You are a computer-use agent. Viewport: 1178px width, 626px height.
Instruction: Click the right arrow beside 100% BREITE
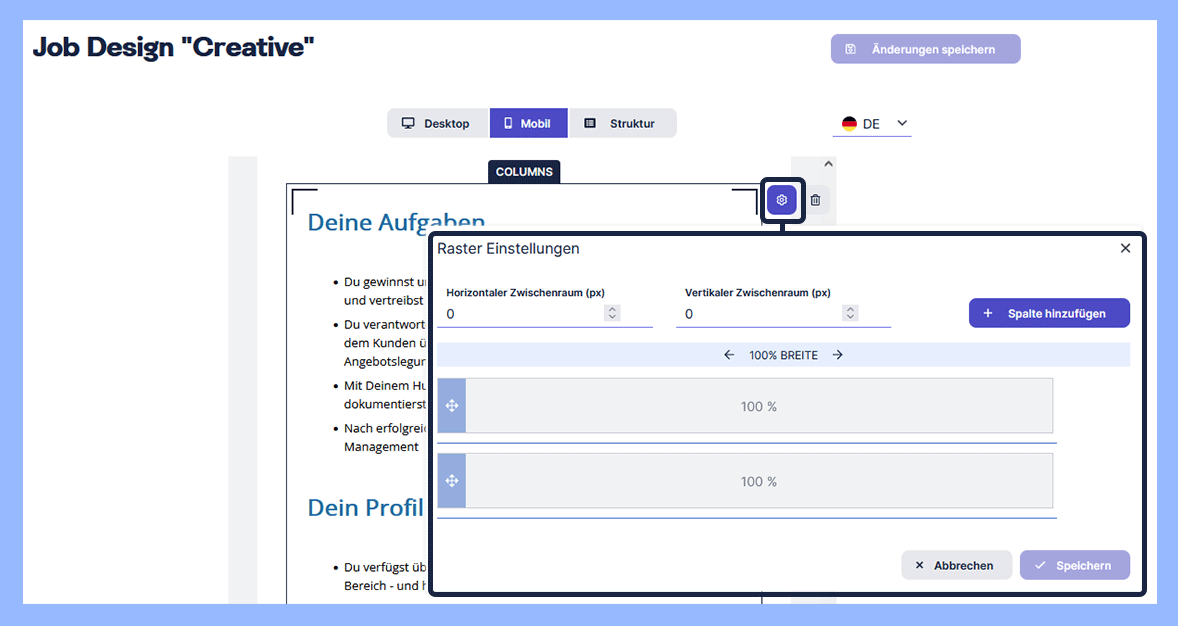point(837,354)
